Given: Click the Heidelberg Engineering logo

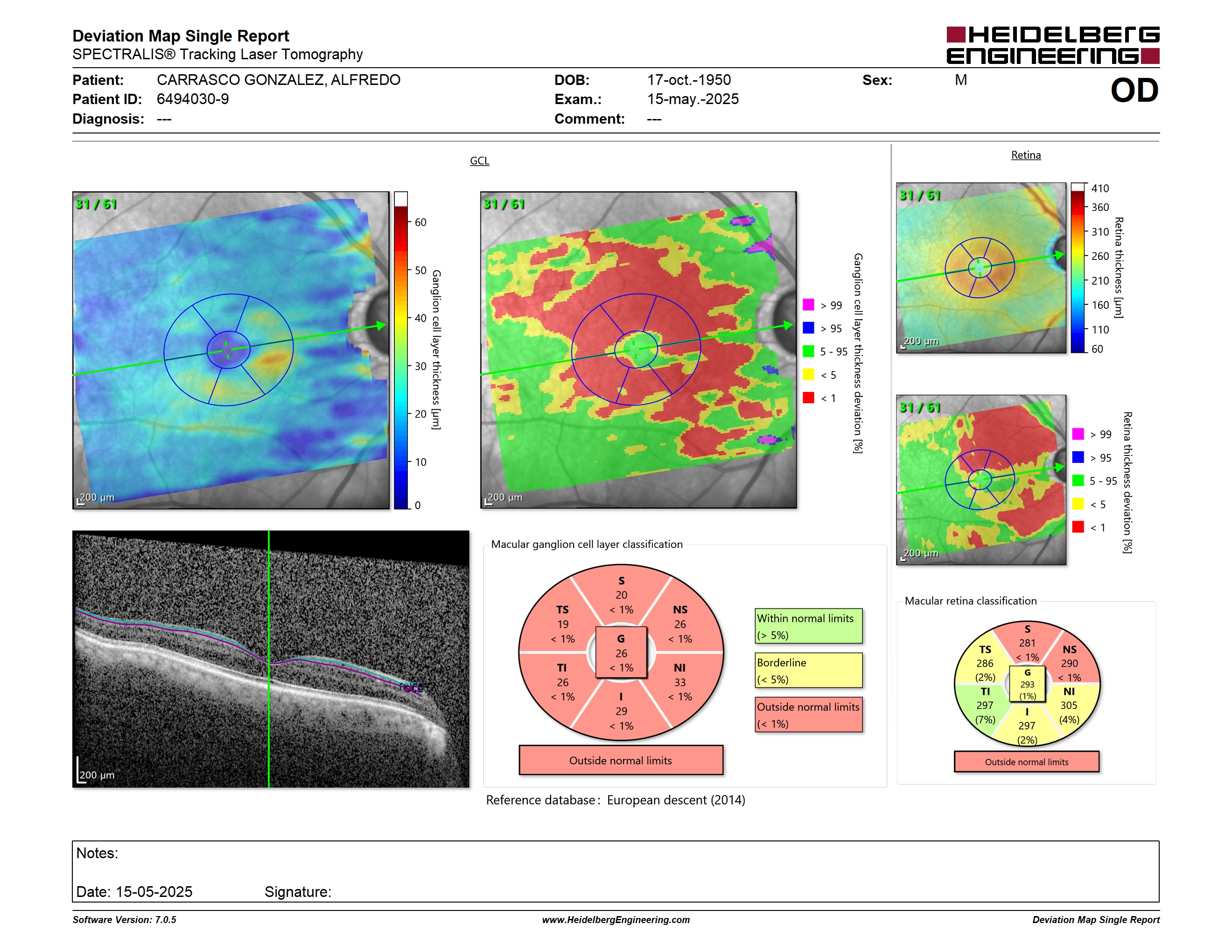Looking at the screenshot, I should point(1053,45).
